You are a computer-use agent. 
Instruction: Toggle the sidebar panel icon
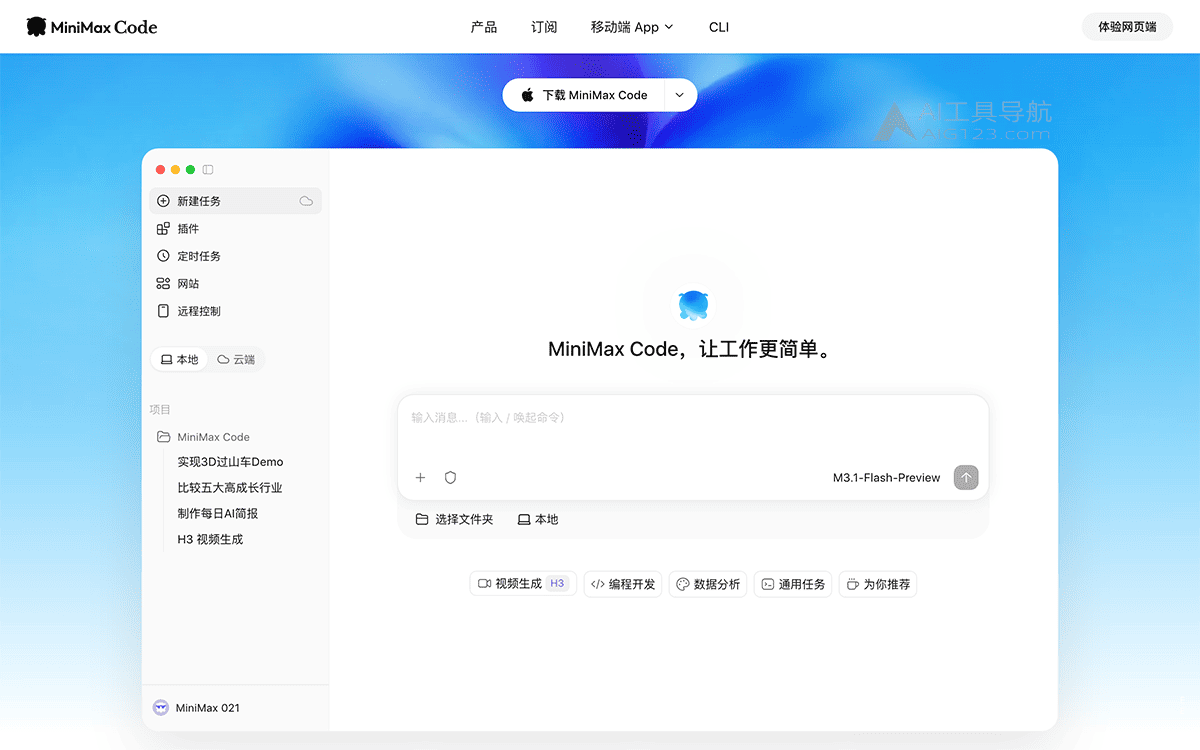point(208,170)
